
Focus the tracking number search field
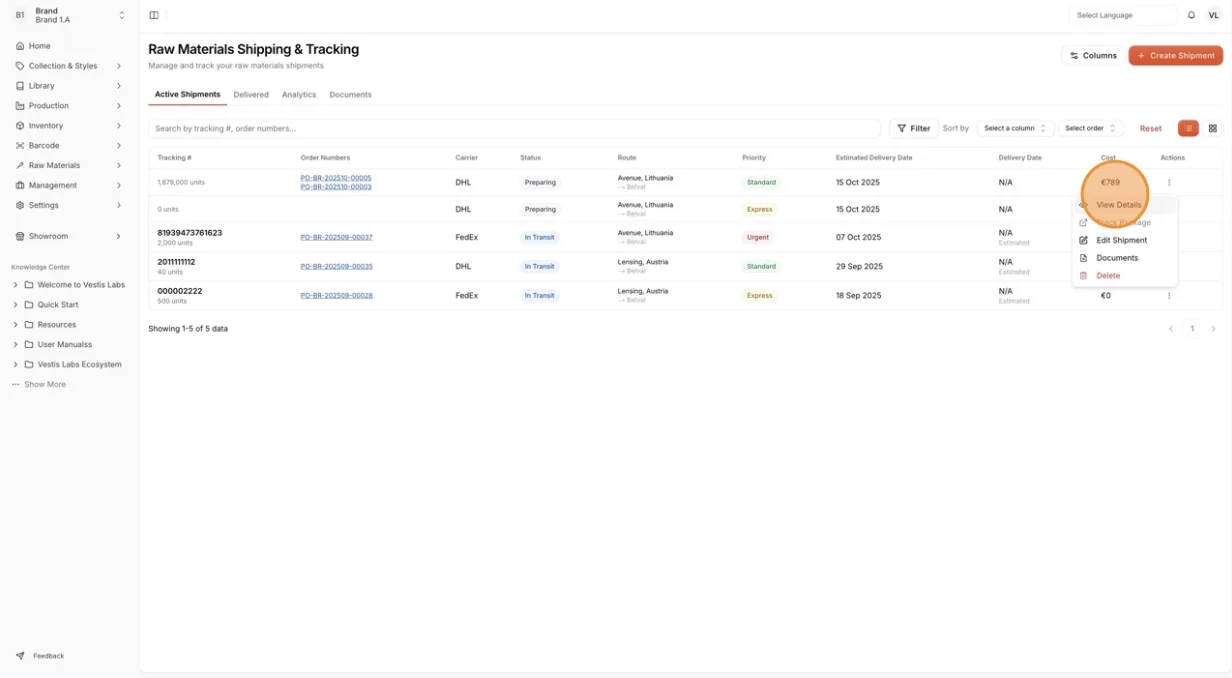[514, 128]
